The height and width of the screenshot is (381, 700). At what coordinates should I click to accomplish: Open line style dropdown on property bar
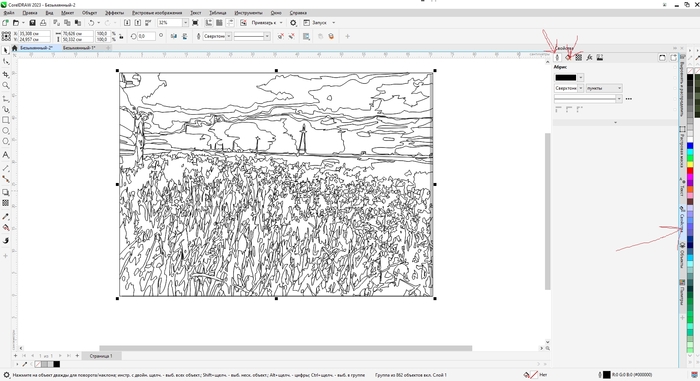click(267, 36)
